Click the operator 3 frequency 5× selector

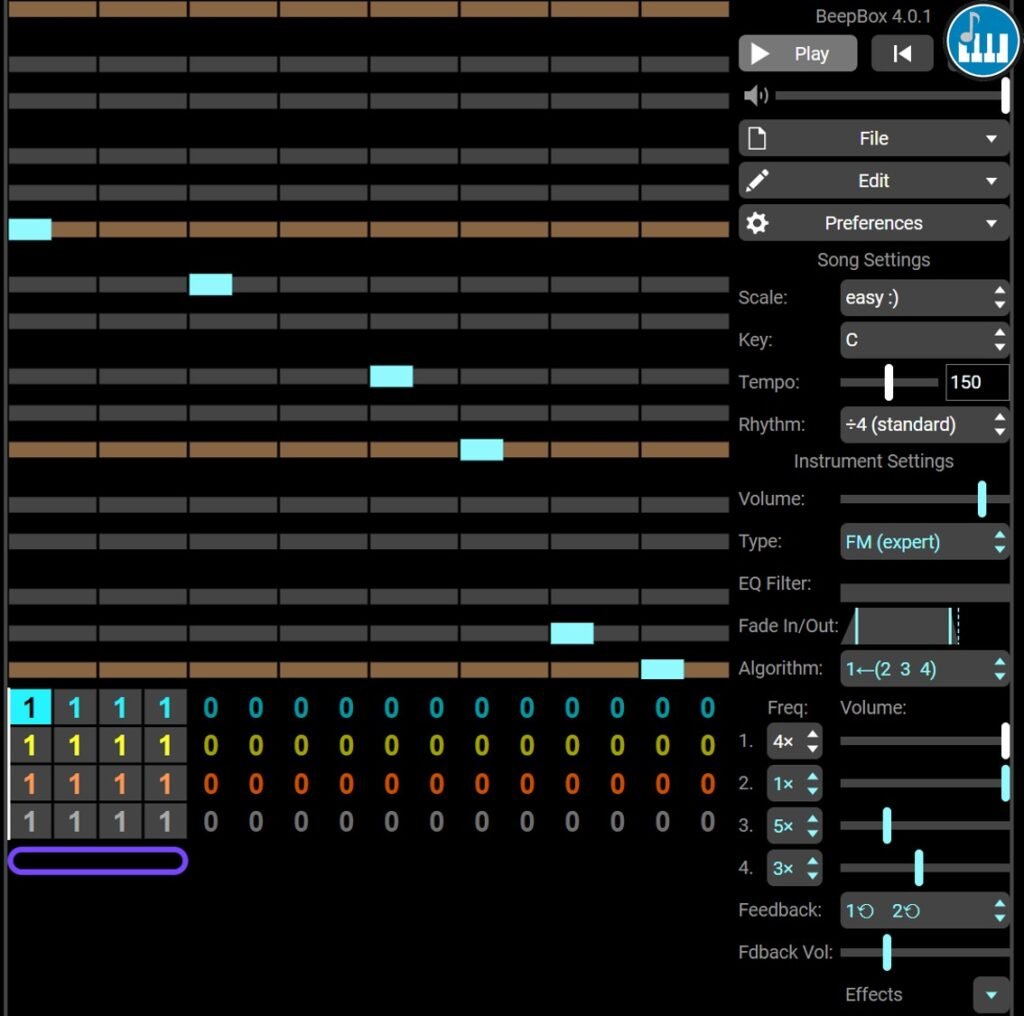pos(794,826)
